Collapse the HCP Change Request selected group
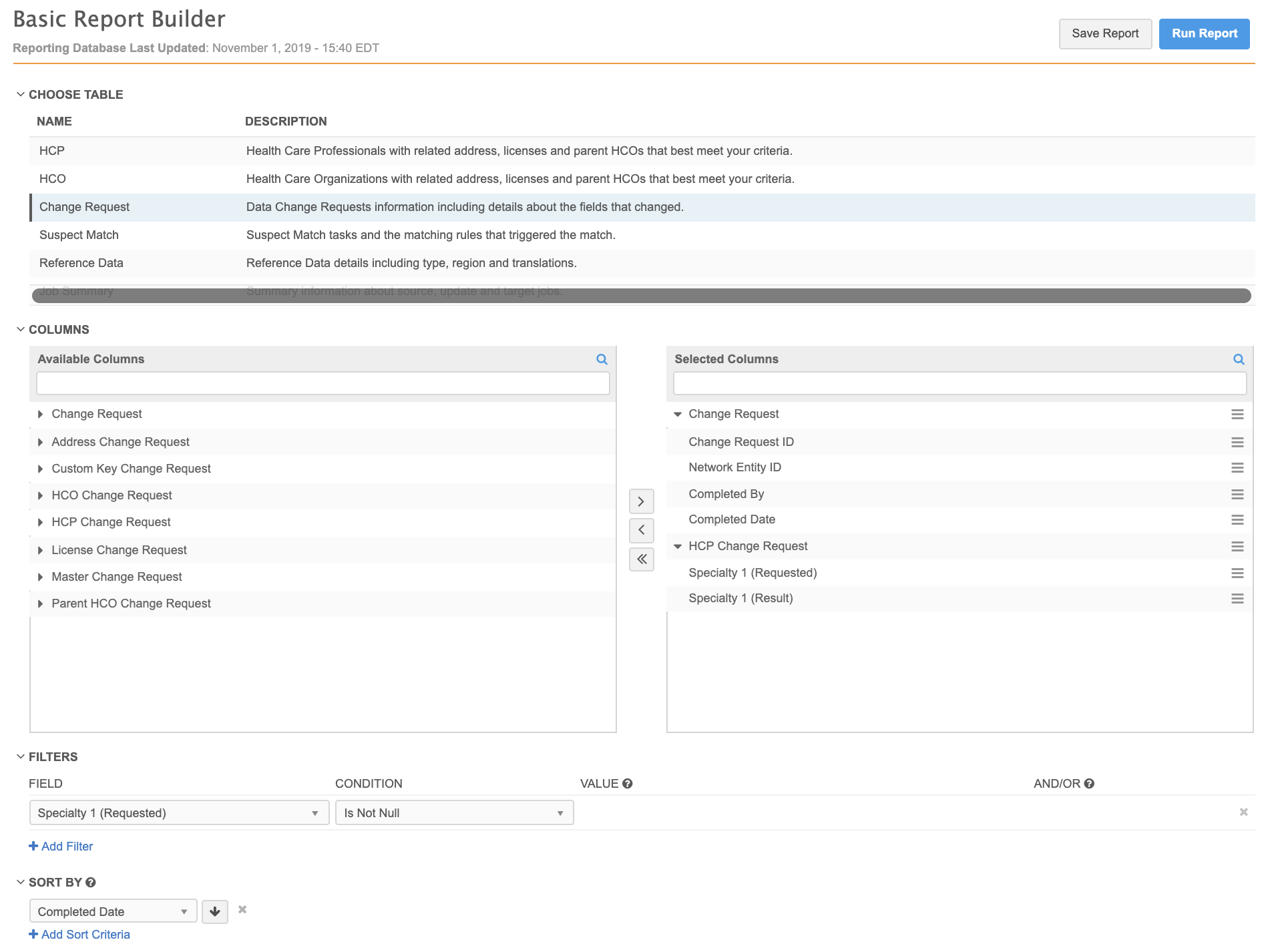Image resolution: width=1270 pixels, height=952 pixels. 678,546
